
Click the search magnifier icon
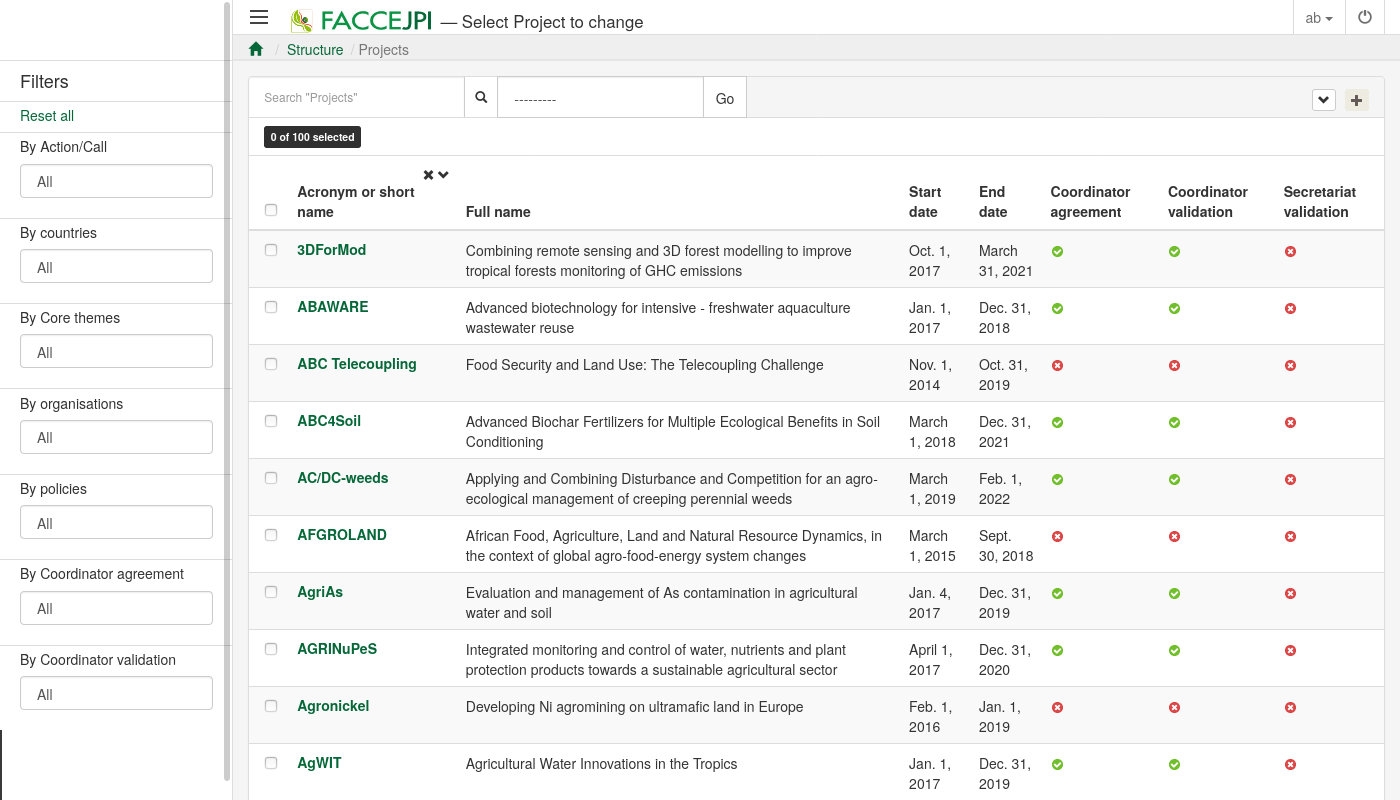coord(481,98)
